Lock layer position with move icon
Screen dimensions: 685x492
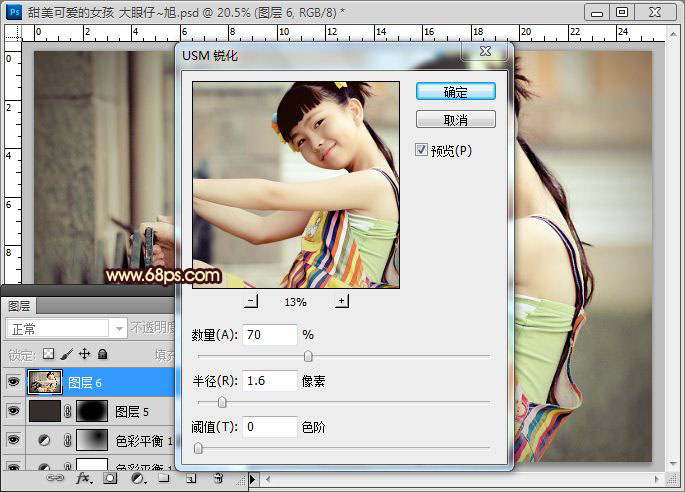point(84,354)
